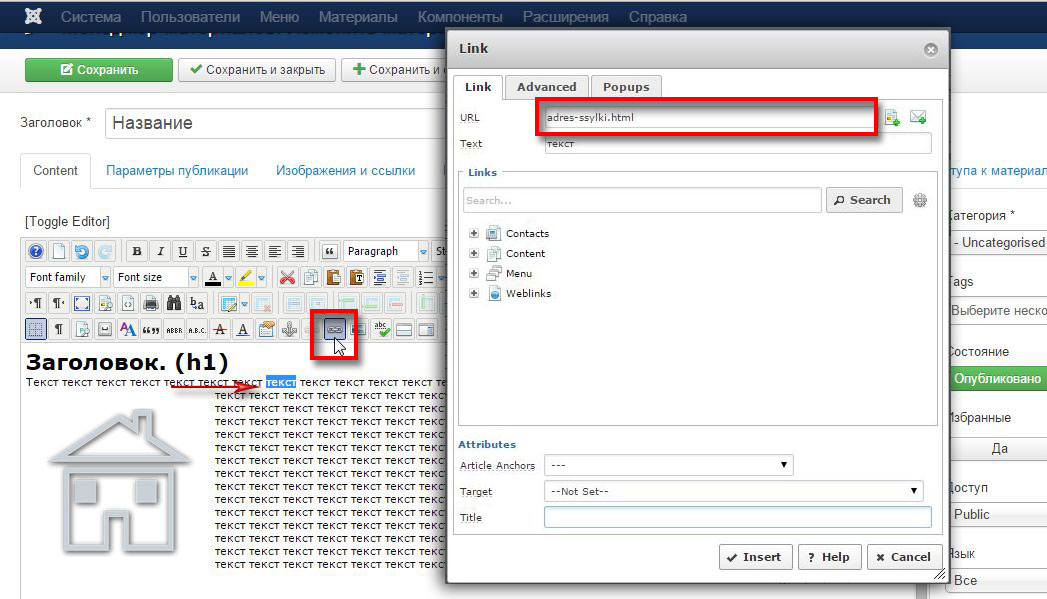This screenshot has height=599, width=1047.
Task: Click the binoculars Find icon
Action: point(174,303)
